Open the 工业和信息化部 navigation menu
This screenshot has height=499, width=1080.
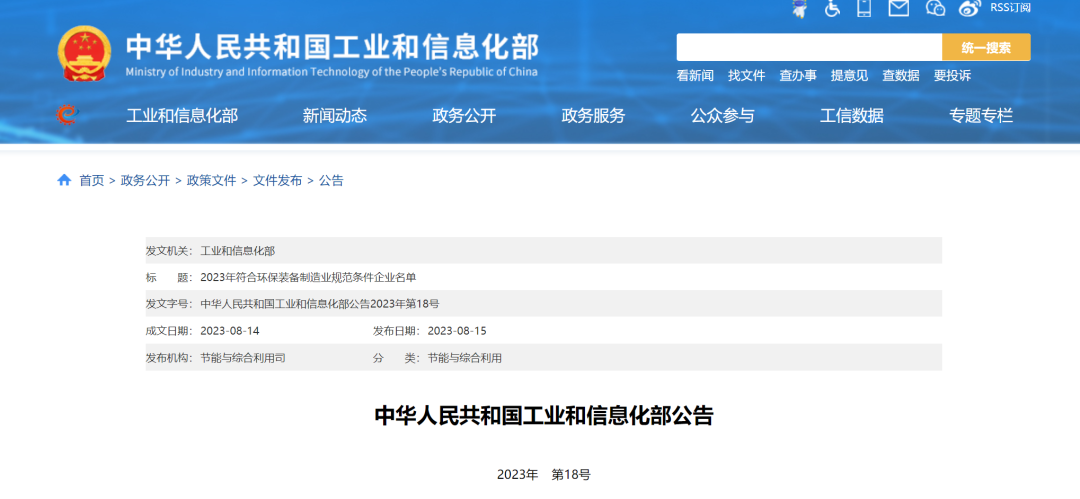182,116
